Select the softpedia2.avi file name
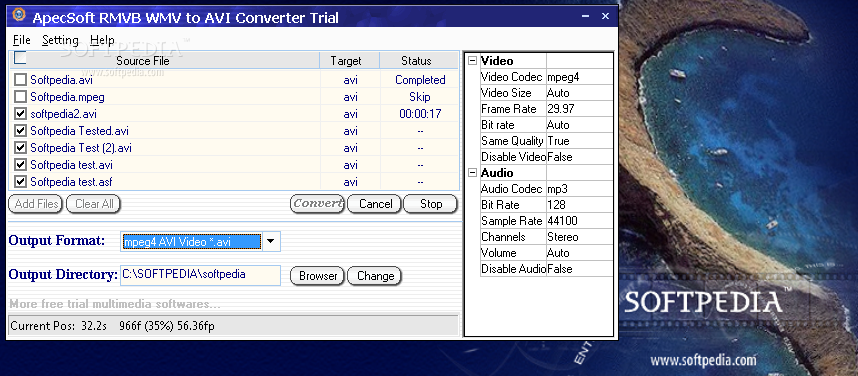Viewport: 858px width, 376px height. 63,114
